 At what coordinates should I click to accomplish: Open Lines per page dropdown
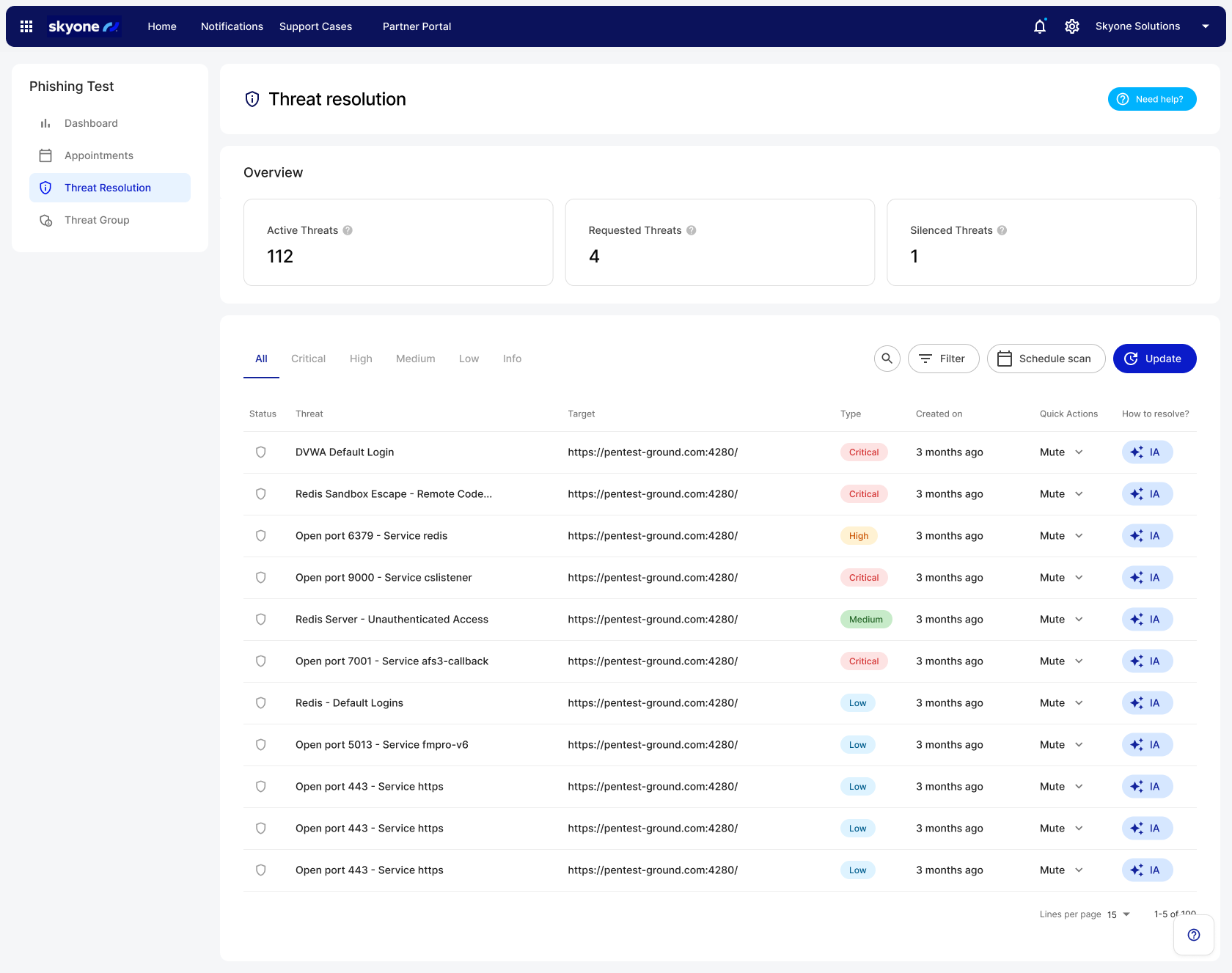[x=1119, y=914]
